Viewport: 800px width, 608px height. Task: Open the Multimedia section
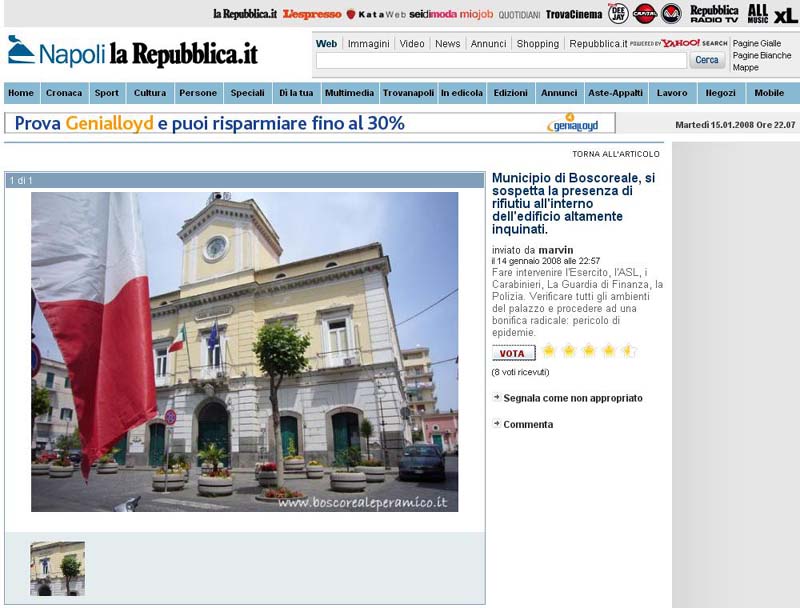click(350, 93)
